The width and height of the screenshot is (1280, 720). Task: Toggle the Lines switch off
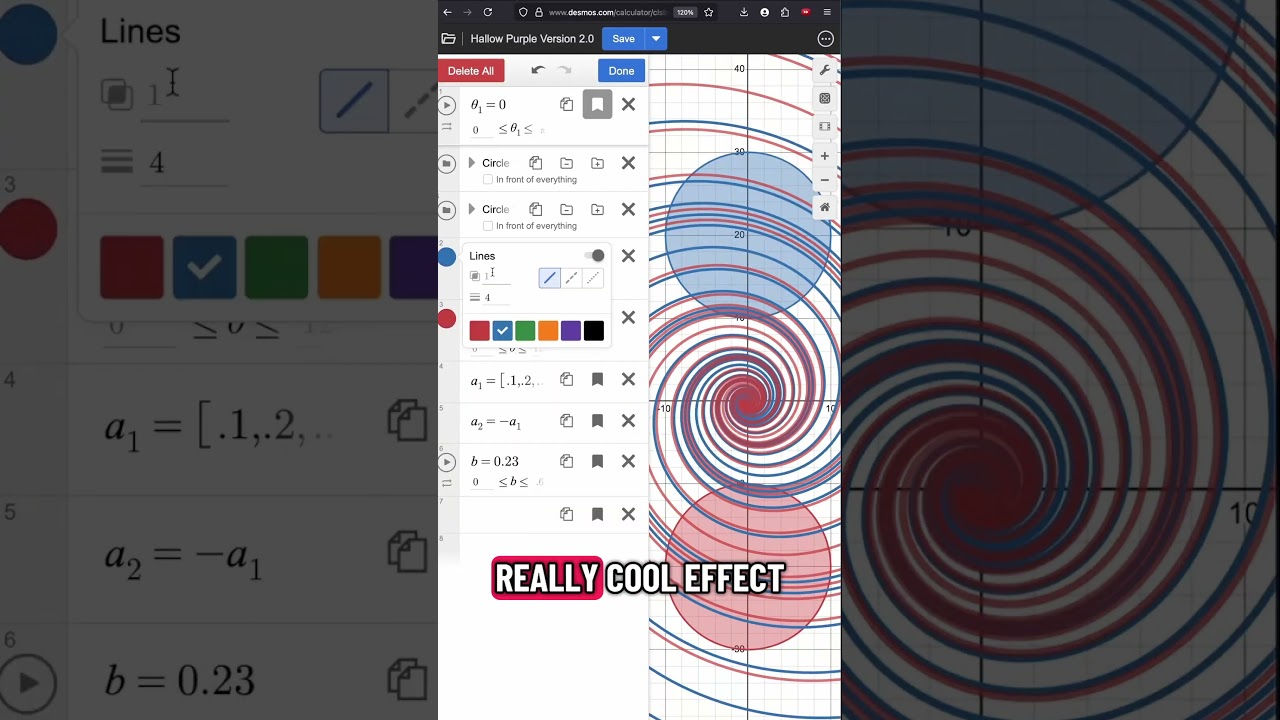click(x=595, y=256)
